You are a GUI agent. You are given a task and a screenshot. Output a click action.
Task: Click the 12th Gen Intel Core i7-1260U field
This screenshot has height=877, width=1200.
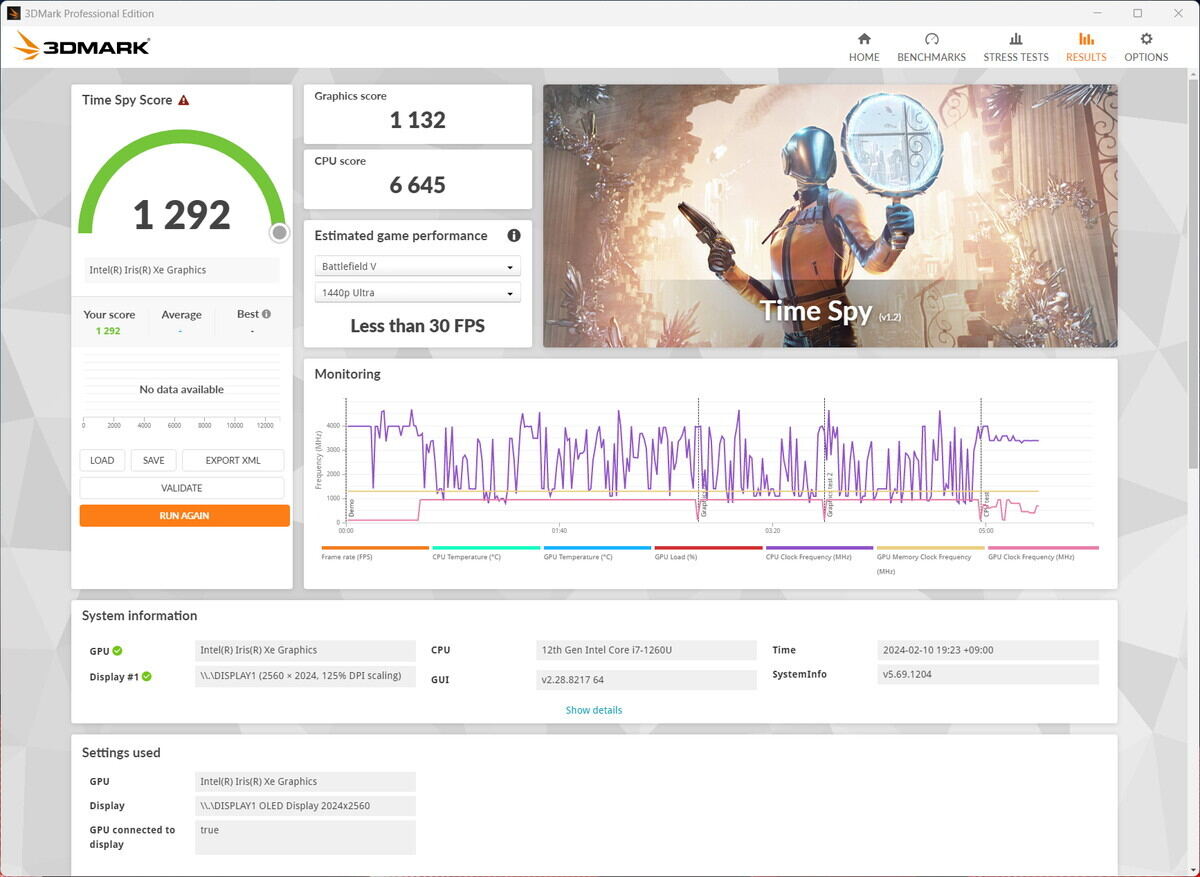646,650
